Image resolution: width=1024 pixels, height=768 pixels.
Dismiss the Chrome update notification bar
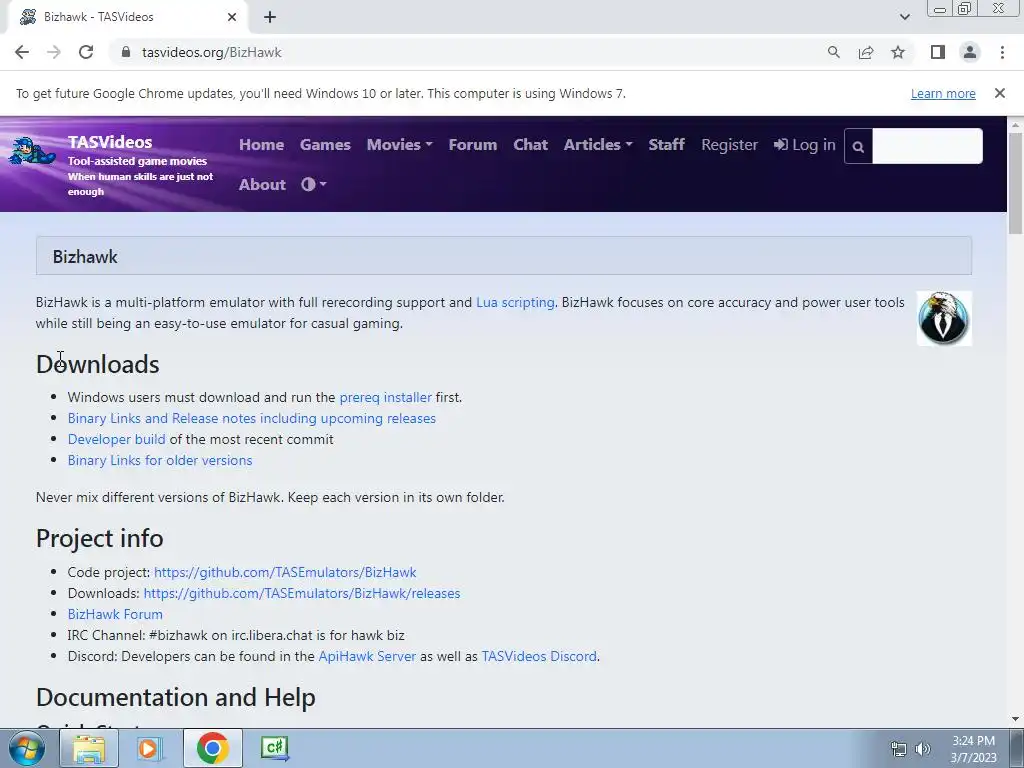(999, 93)
